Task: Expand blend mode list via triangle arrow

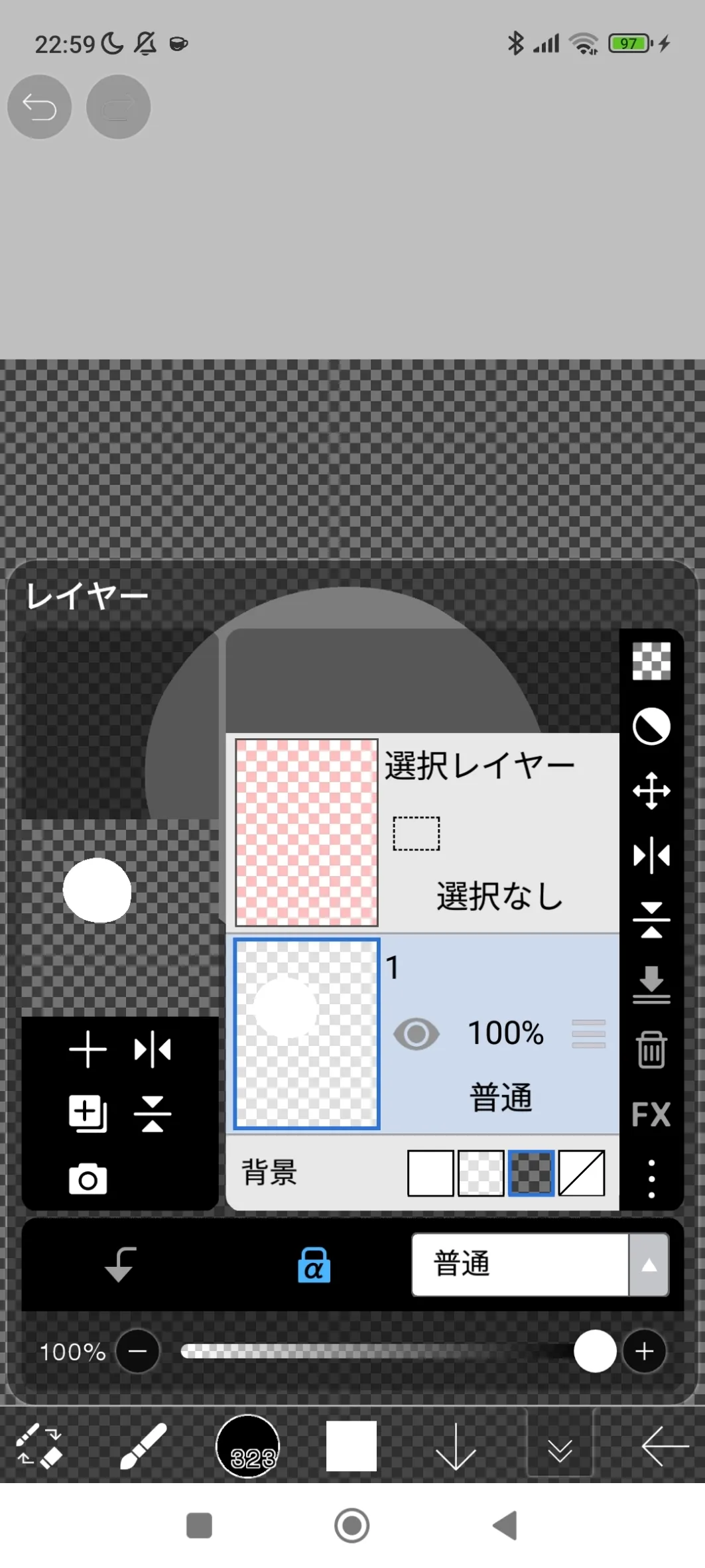Action: tap(649, 1264)
